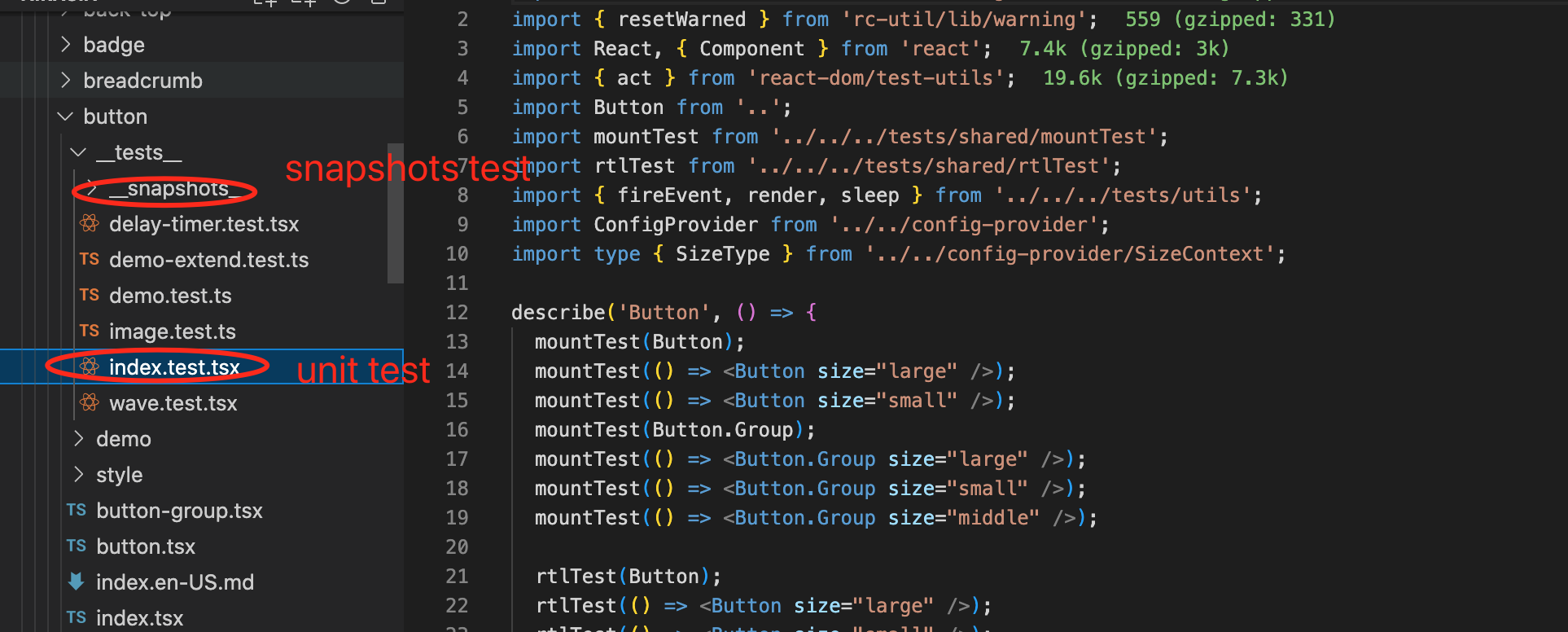This screenshot has width=1568, height=632.
Task: Open index.tsx file in explorer
Action: click(140, 618)
